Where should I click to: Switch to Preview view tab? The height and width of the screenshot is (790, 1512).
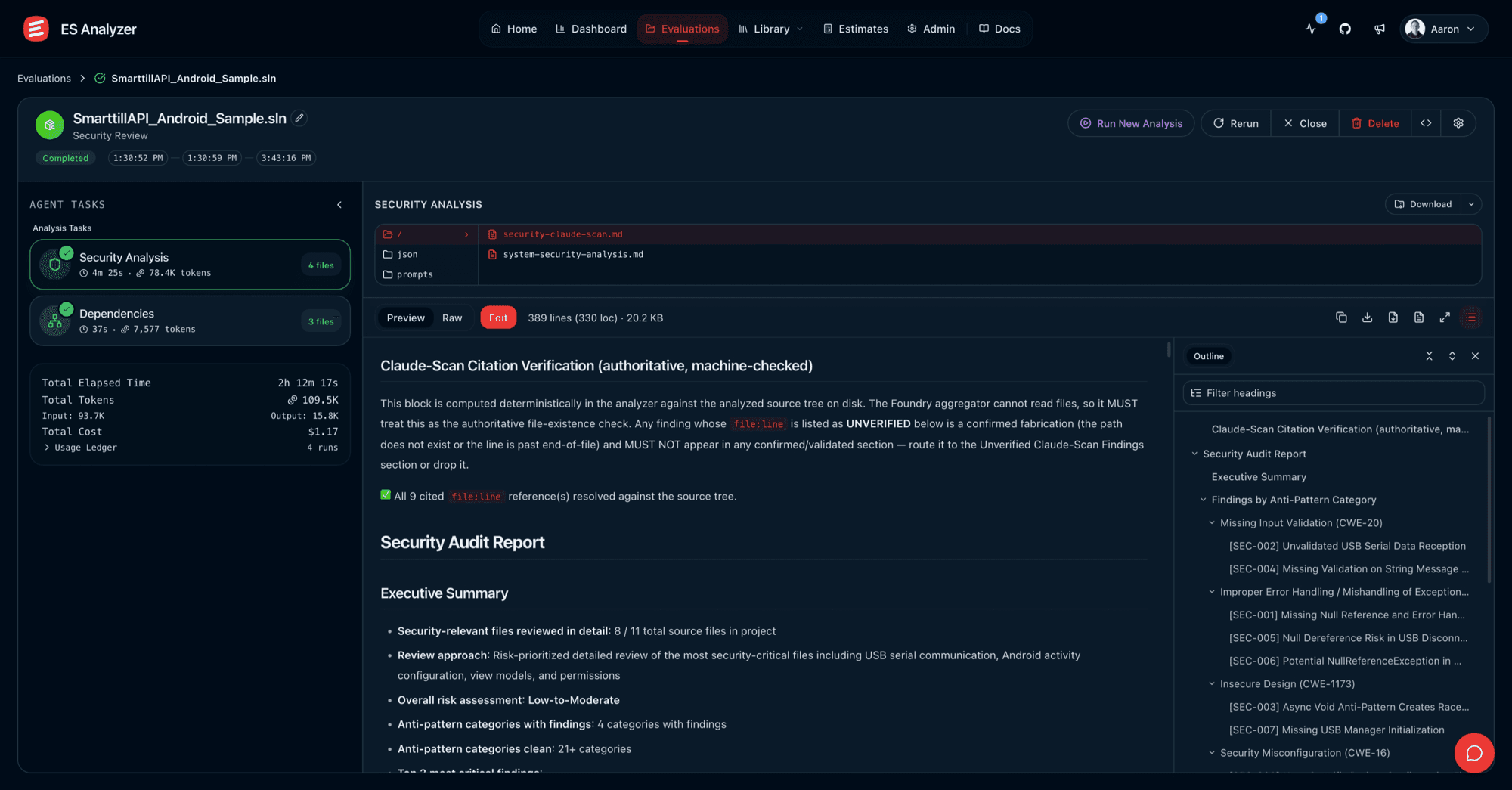(405, 318)
